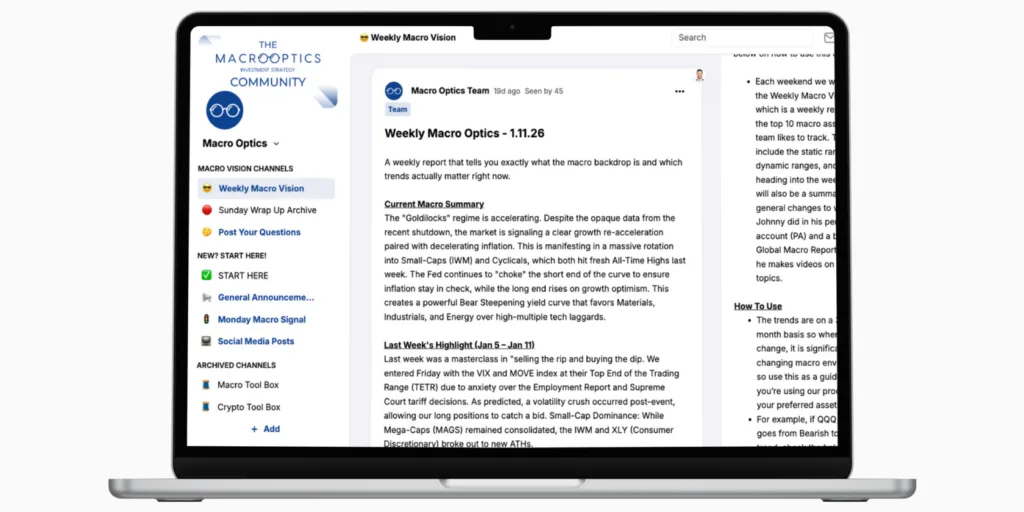Image resolution: width=1024 pixels, height=512 pixels.
Task: Open the mail inbox icon beside Search
Action: (829, 38)
